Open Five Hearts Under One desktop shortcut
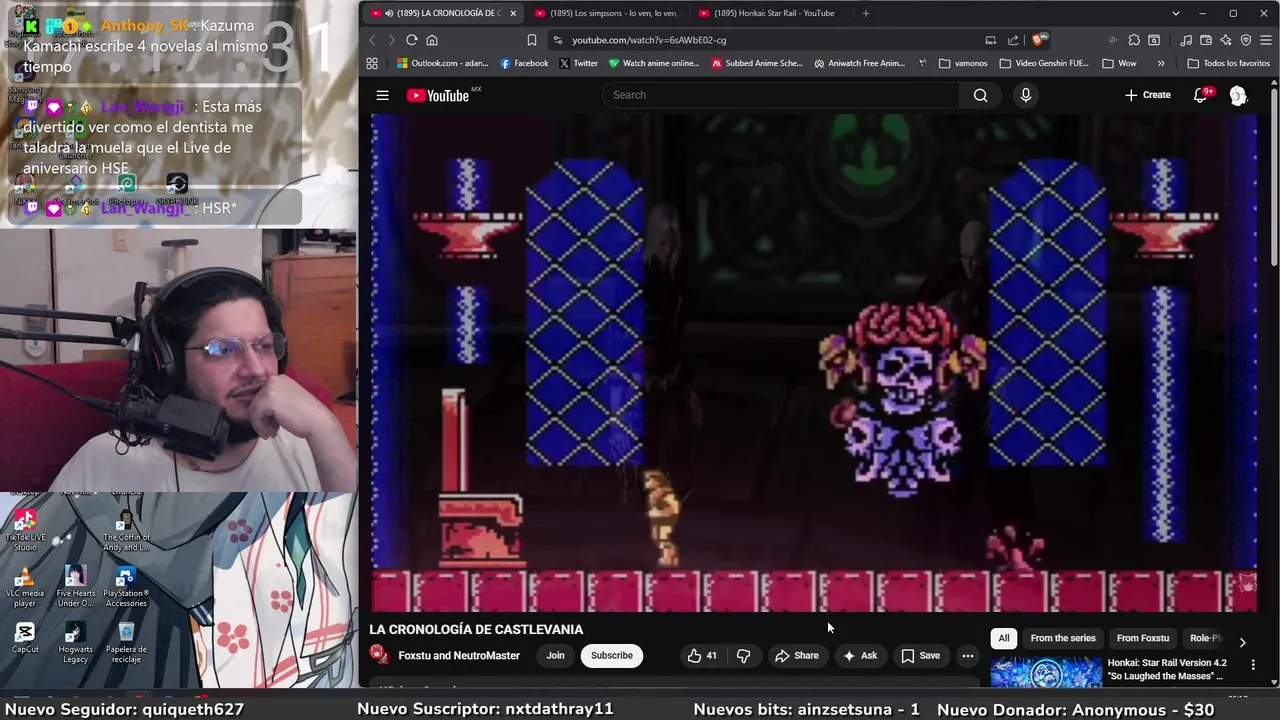The width and height of the screenshot is (1280, 720). point(75,587)
